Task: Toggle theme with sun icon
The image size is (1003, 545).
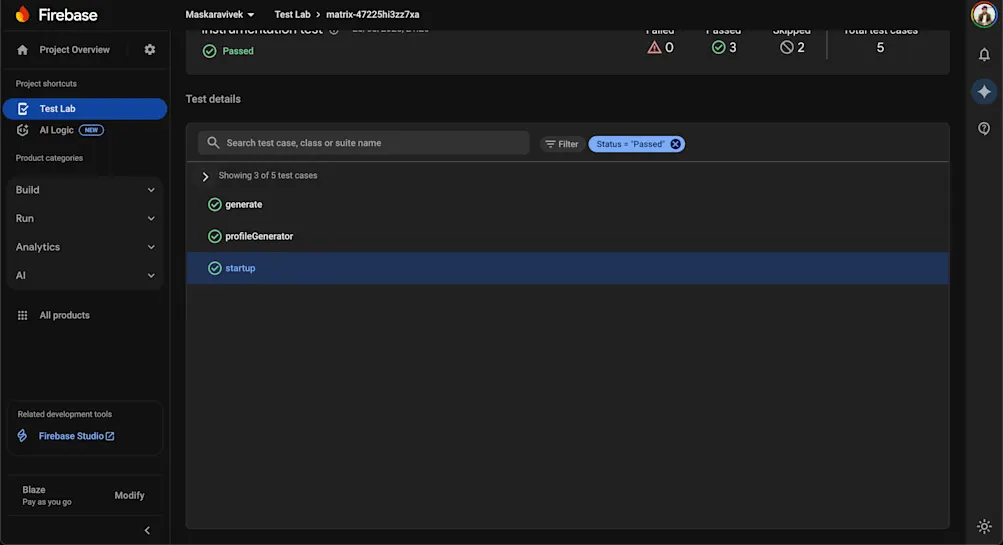Action: [984, 526]
